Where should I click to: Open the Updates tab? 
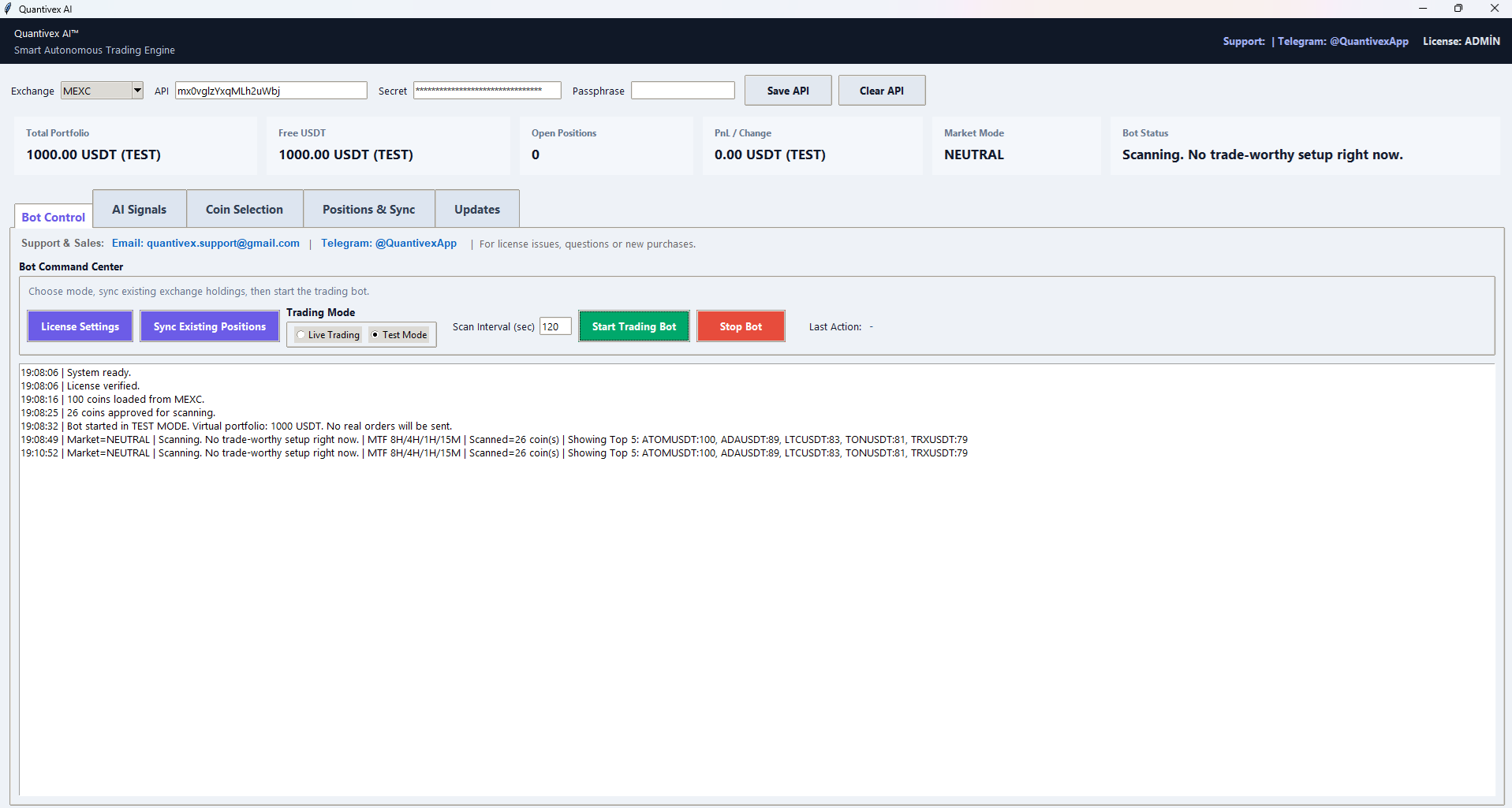tap(477, 209)
